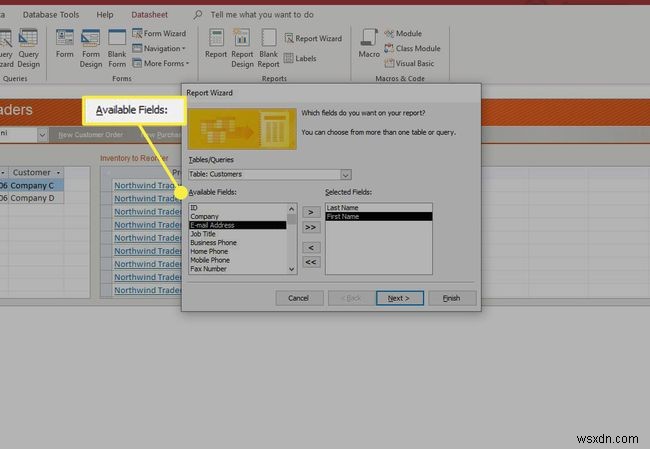Click the Form icon in the ribbon
The width and height of the screenshot is (650, 449).
tap(65, 44)
